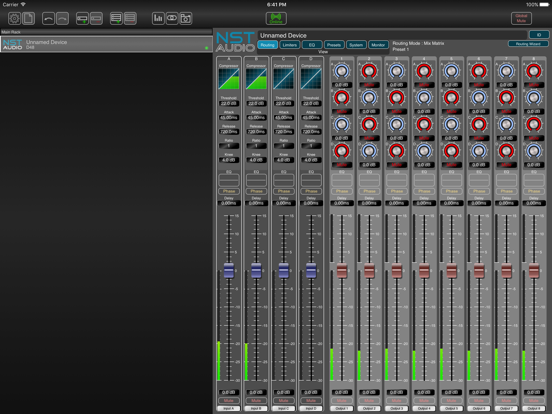This screenshot has width=552, height=414.
Task: Open EQ thumbnail on Output 7 strip
Action: [x=506, y=180]
